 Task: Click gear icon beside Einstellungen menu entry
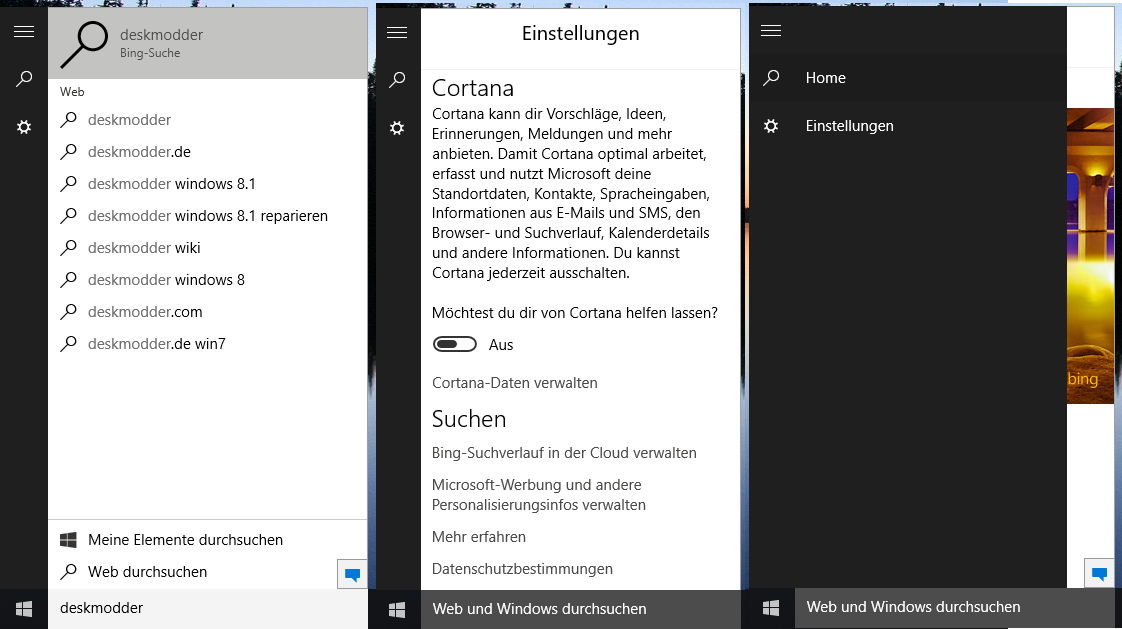click(x=771, y=126)
